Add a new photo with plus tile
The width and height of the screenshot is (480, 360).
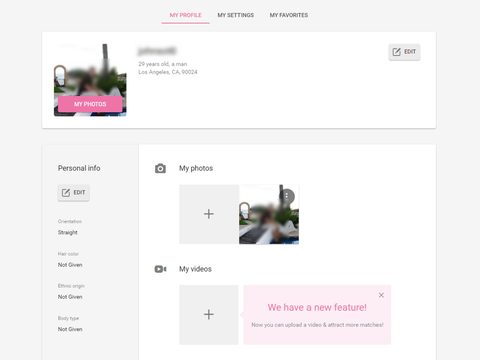click(x=209, y=214)
